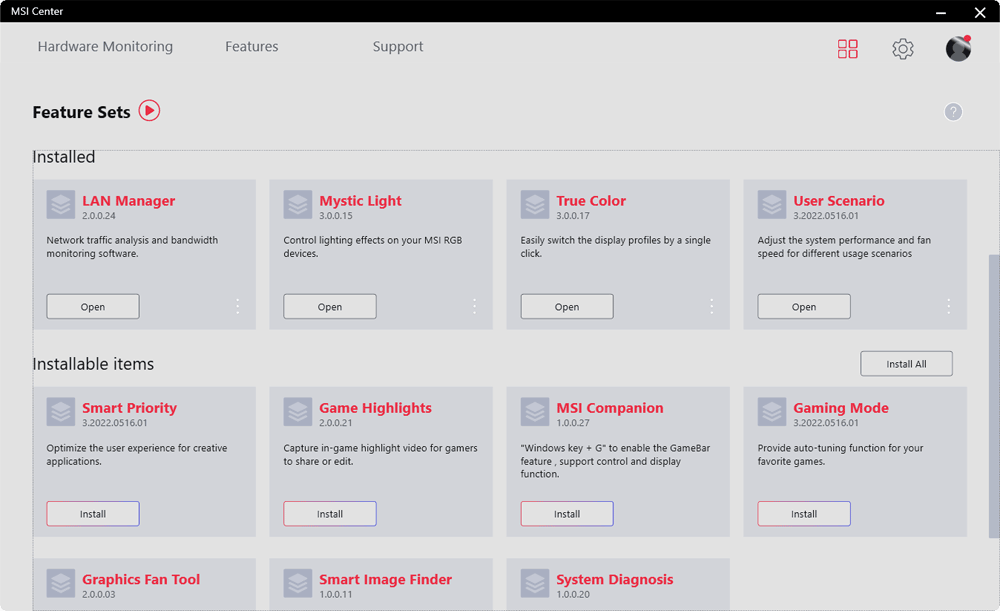Open the feature sets grid icon
The image size is (1000, 611).
click(848, 48)
